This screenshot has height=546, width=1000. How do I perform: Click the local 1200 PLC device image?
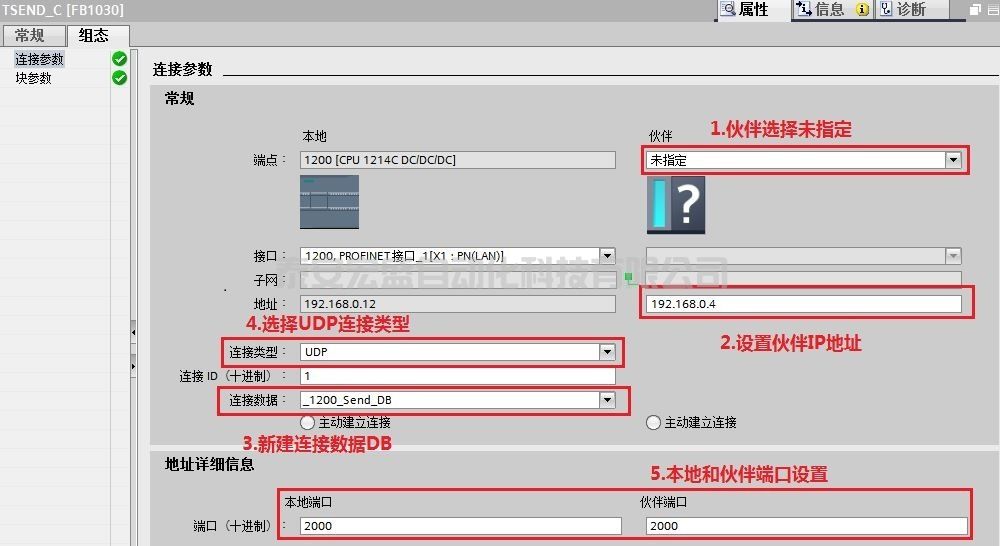click(x=329, y=202)
